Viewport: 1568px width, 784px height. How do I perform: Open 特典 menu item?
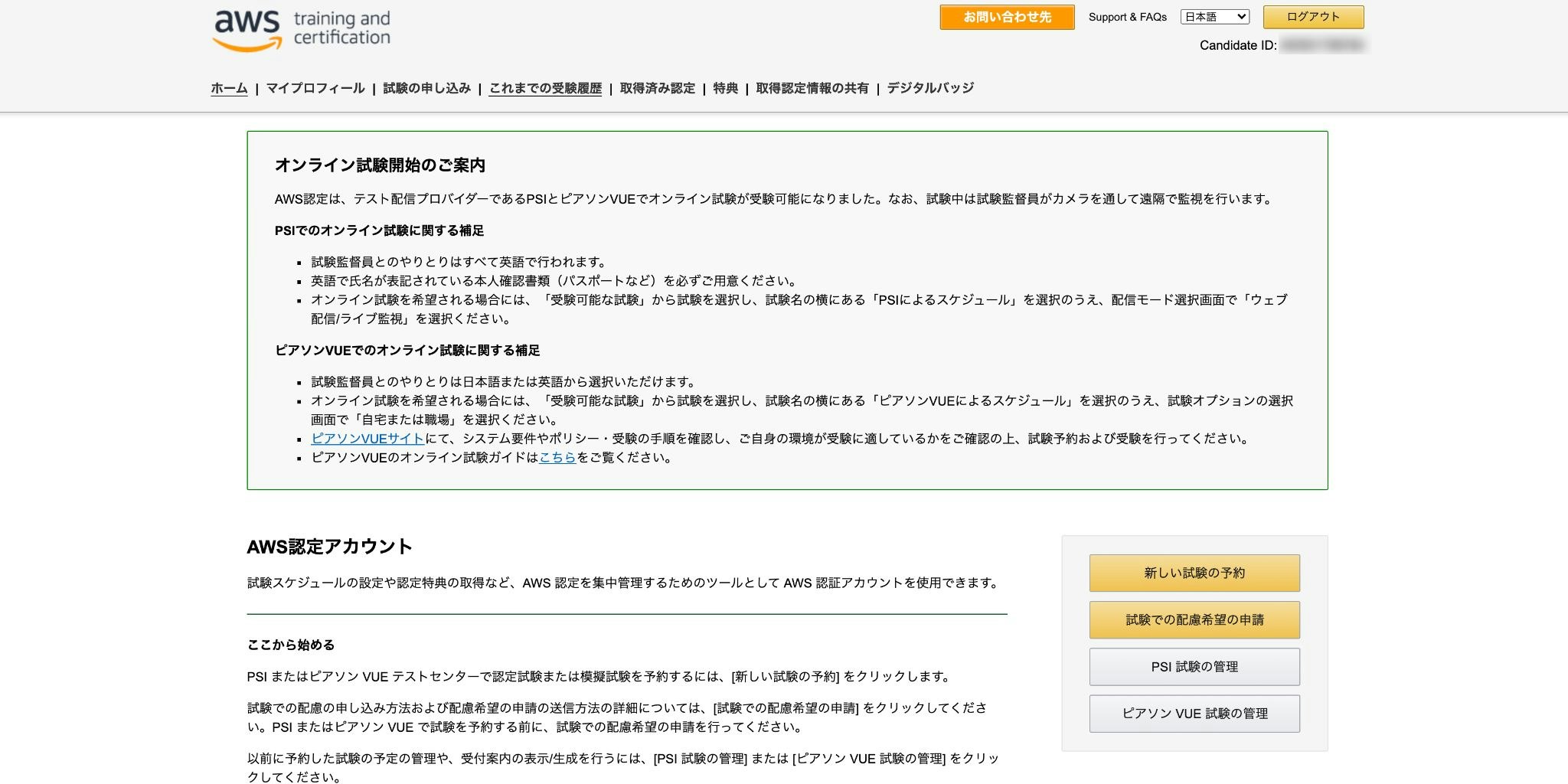pyautogui.click(x=725, y=88)
